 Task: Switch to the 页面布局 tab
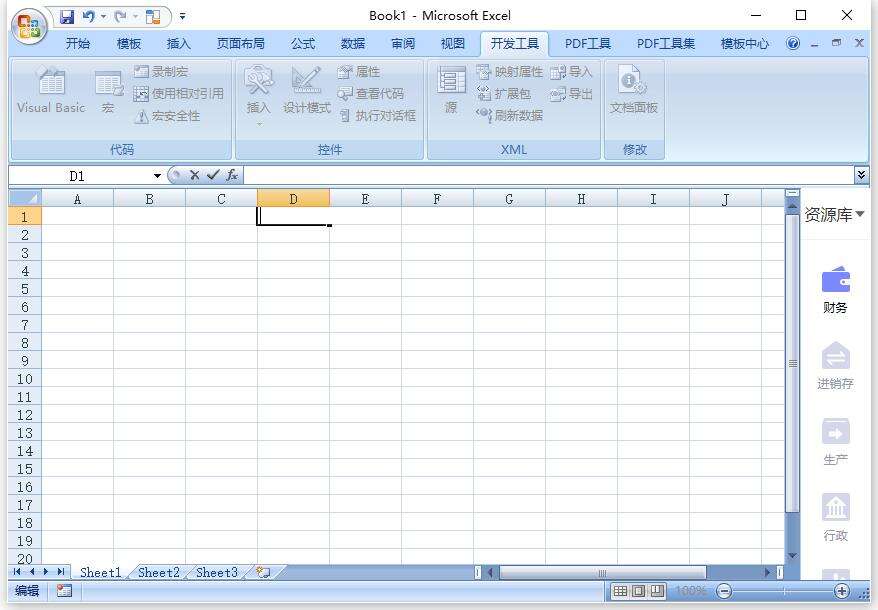(x=241, y=44)
